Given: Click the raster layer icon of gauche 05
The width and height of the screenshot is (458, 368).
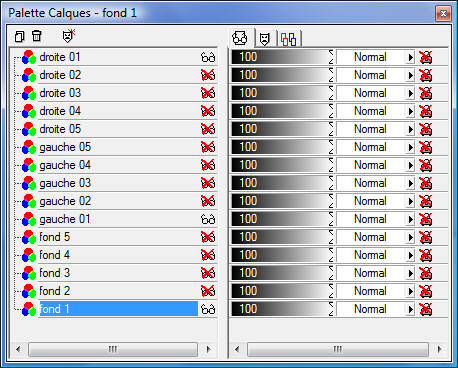Looking at the screenshot, I should (29, 147).
